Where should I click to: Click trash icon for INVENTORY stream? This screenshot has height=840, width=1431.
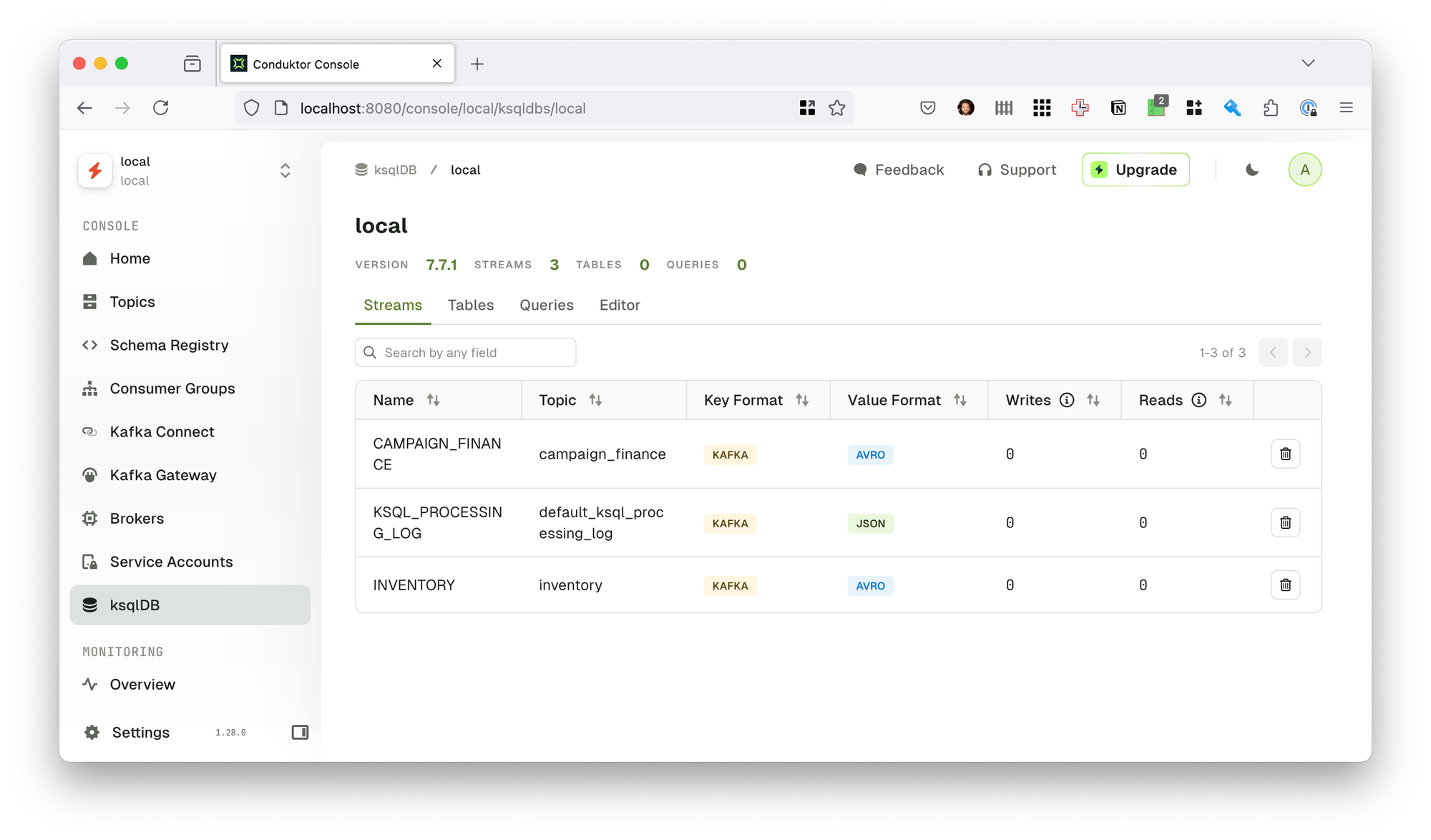coord(1285,585)
